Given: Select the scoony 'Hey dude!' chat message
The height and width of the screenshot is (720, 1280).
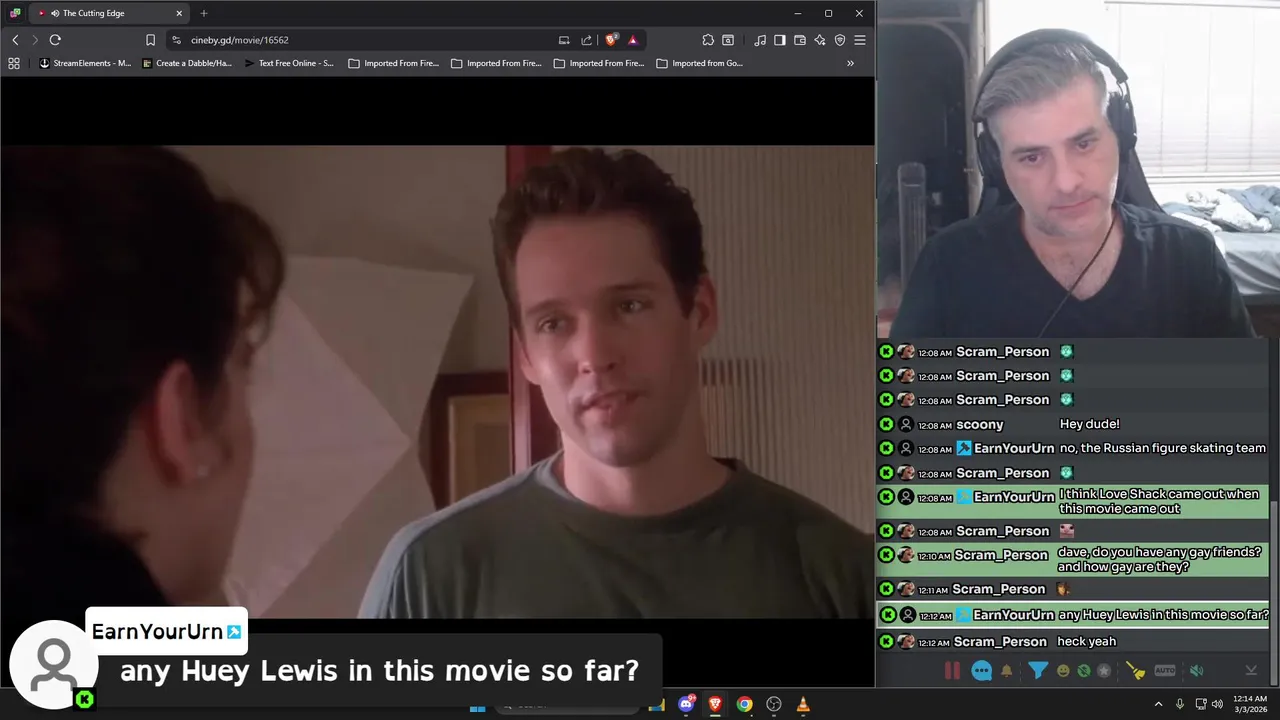Looking at the screenshot, I should pyautogui.click(x=1074, y=424).
